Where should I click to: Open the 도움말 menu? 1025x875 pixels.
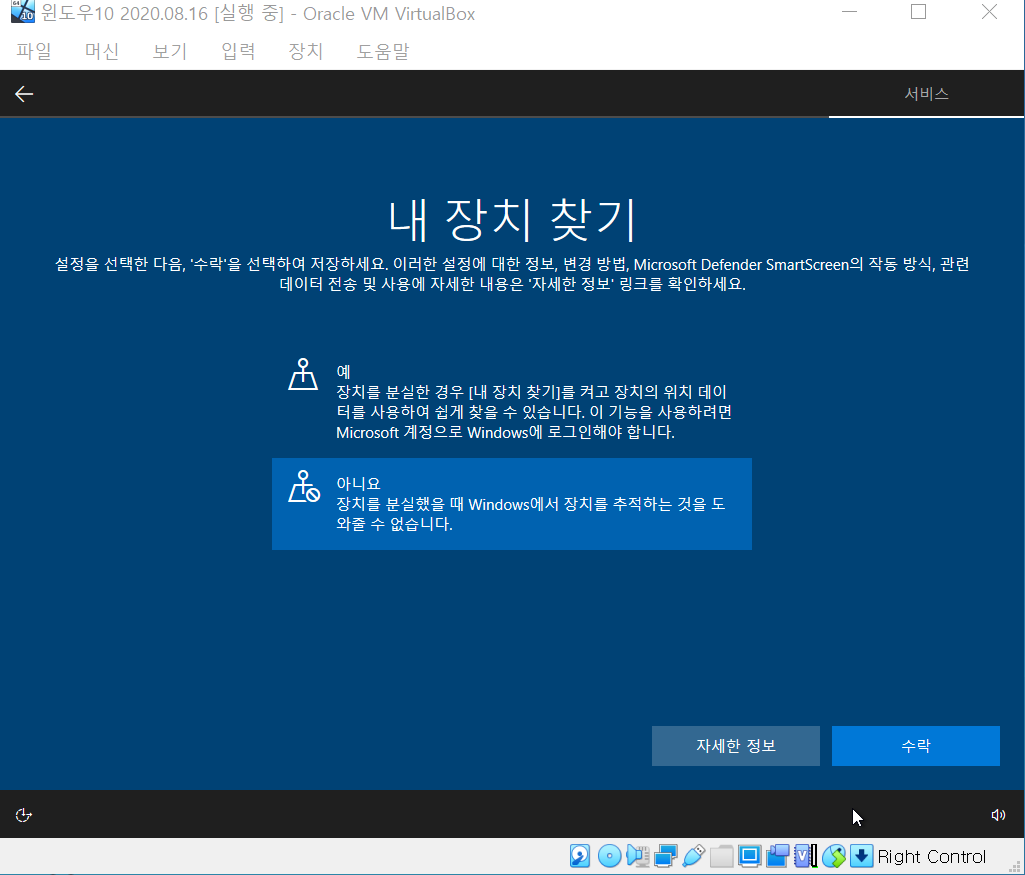pos(383,51)
